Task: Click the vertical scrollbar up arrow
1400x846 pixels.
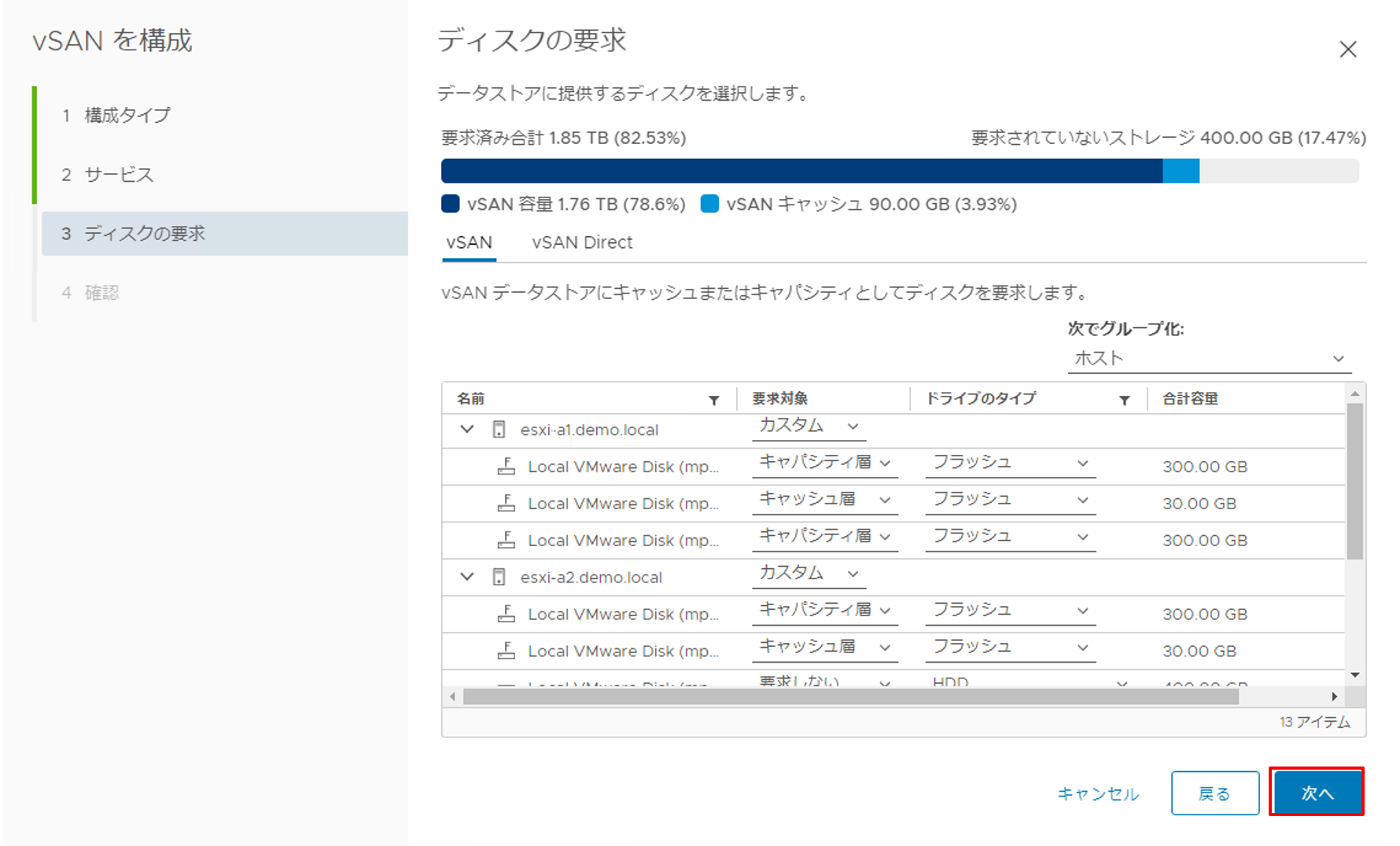Action: [x=1354, y=393]
